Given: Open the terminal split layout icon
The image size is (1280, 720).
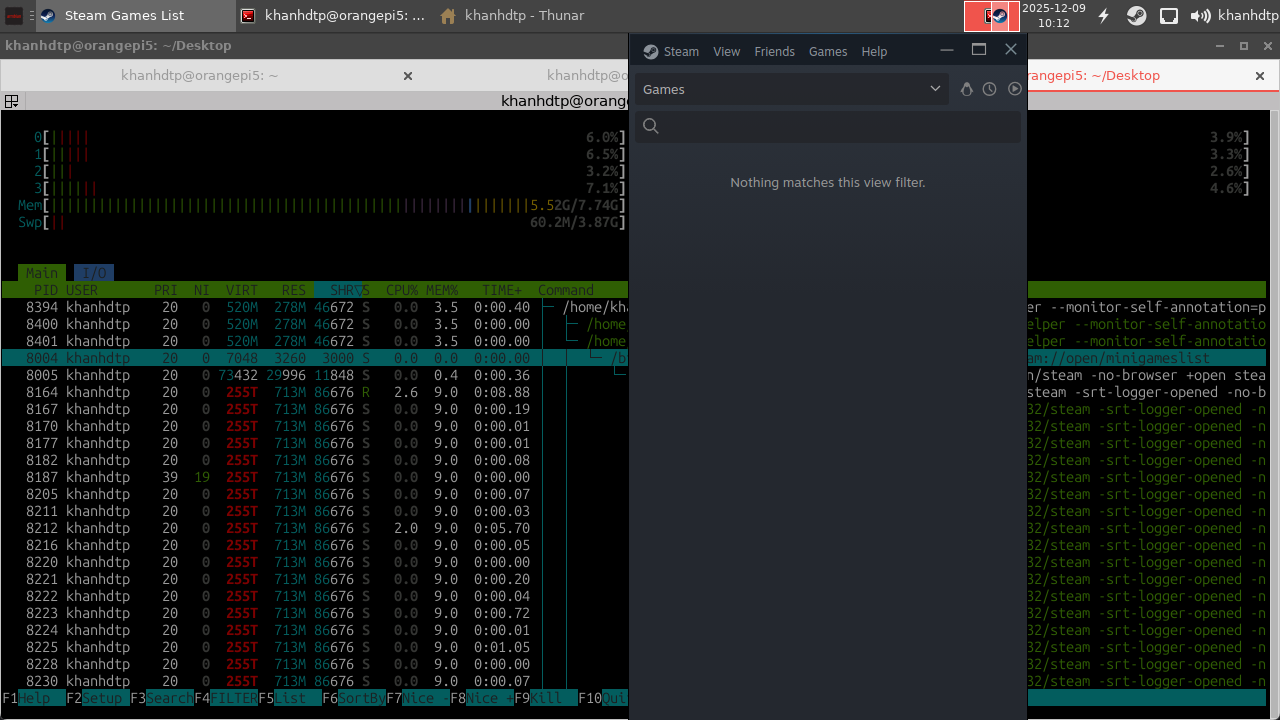Looking at the screenshot, I should point(12,101).
